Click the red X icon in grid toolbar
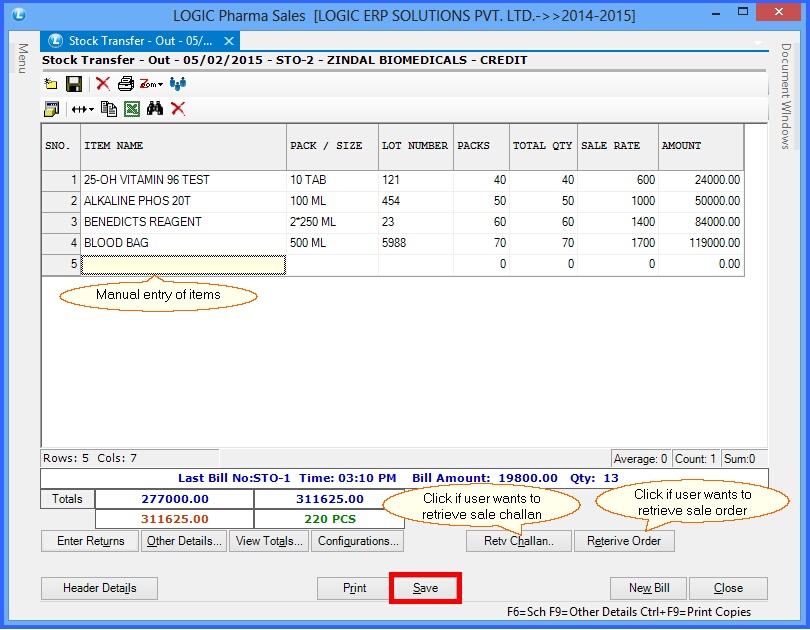The height and width of the screenshot is (630, 810). click(178, 108)
